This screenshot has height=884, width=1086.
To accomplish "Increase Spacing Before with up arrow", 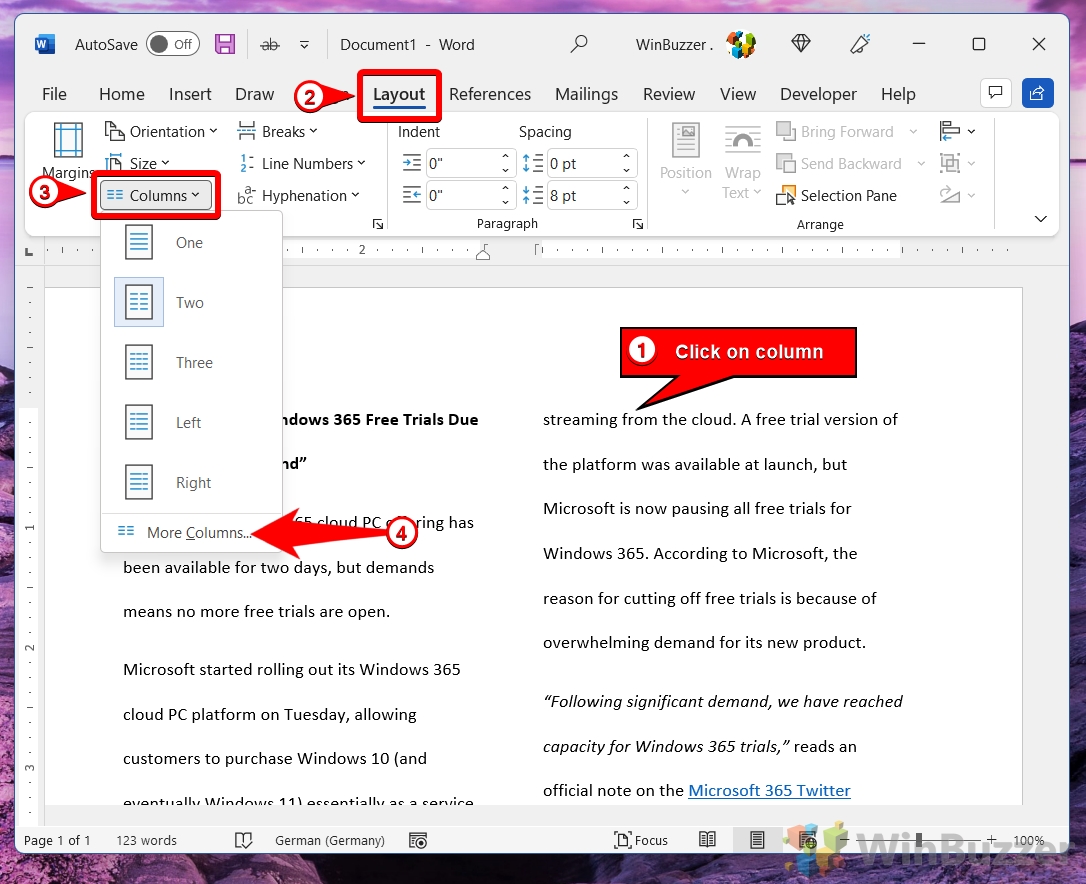I will click(626, 157).
